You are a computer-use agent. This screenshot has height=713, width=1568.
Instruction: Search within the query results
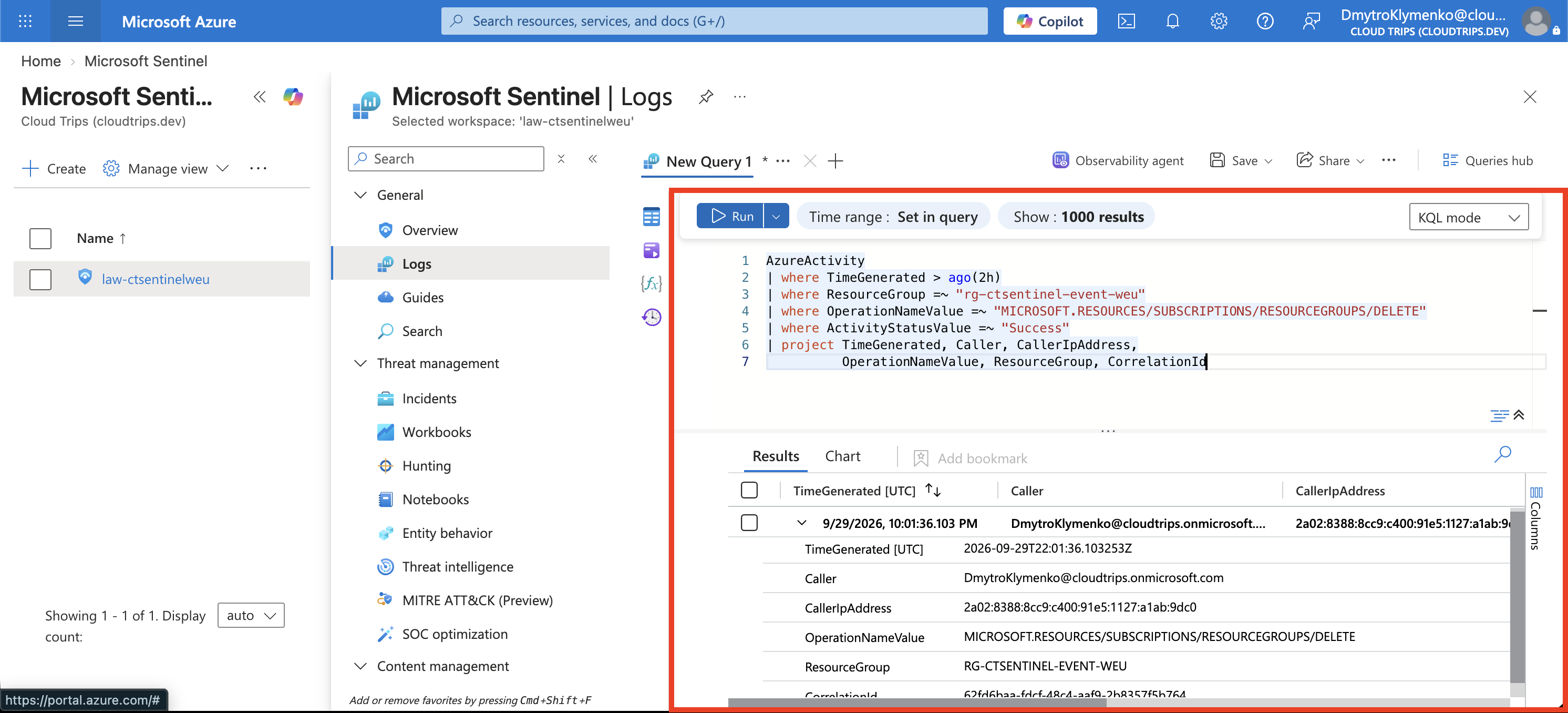[x=1503, y=454]
